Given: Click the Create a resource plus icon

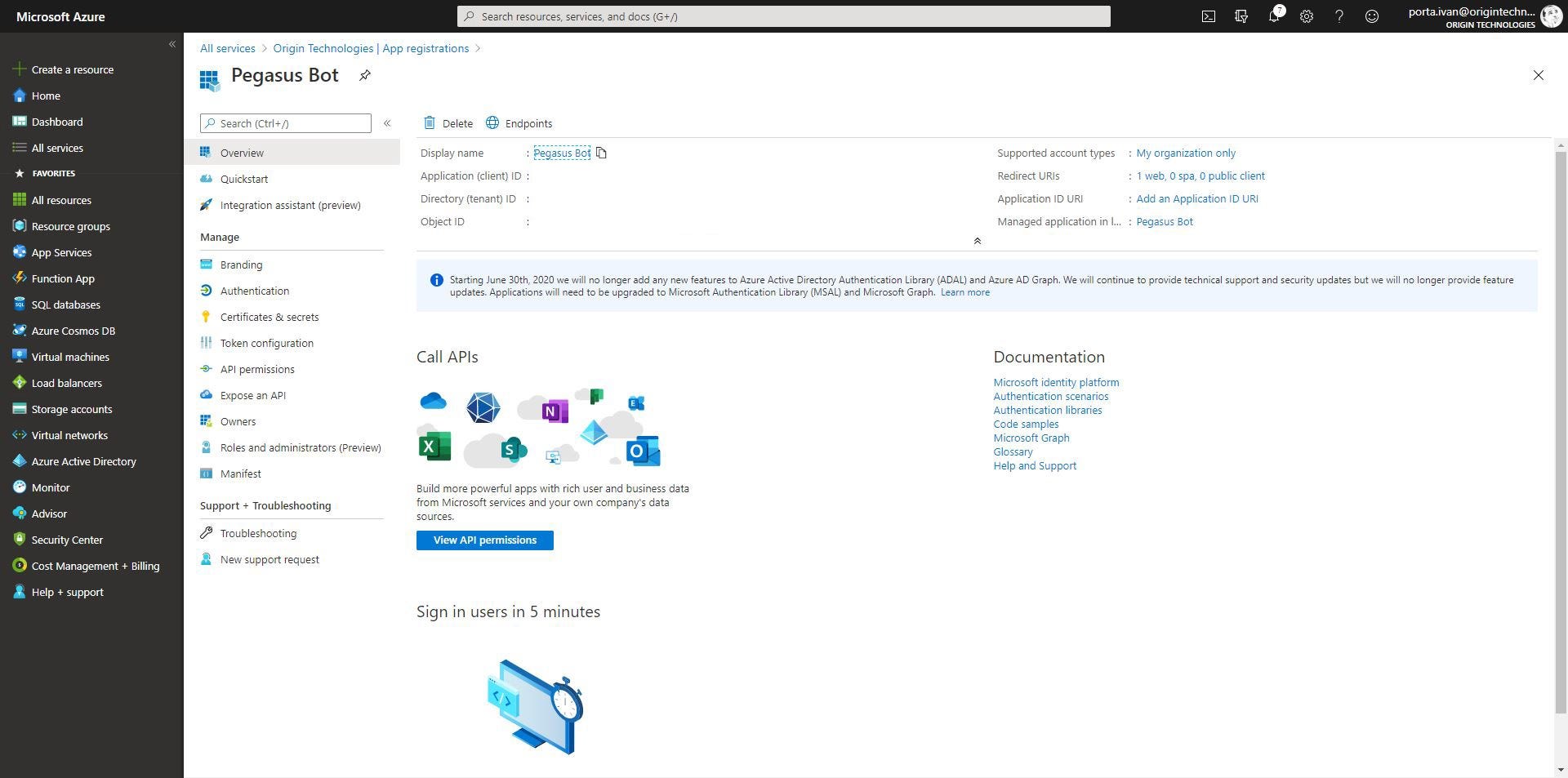Looking at the screenshot, I should tap(20, 69).
